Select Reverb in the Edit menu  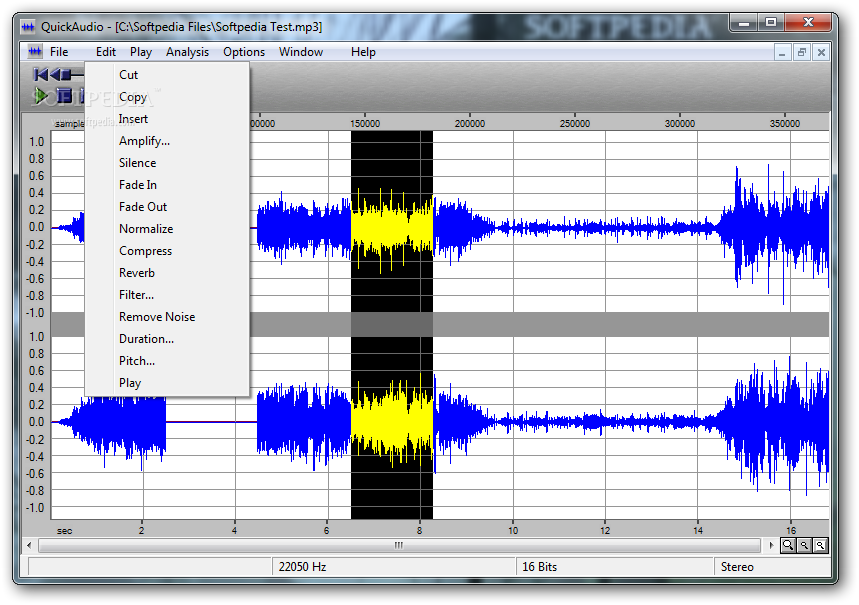[167, 273]
